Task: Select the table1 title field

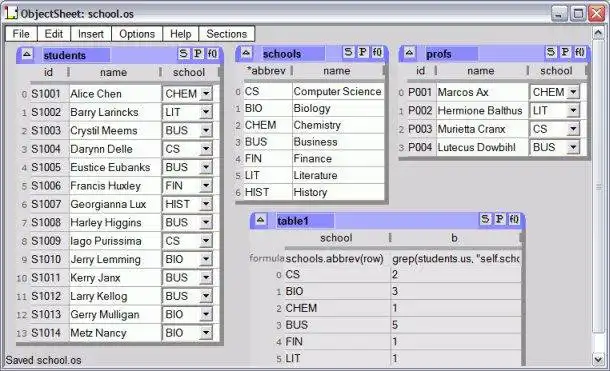Action: click(x=305, y=221)
